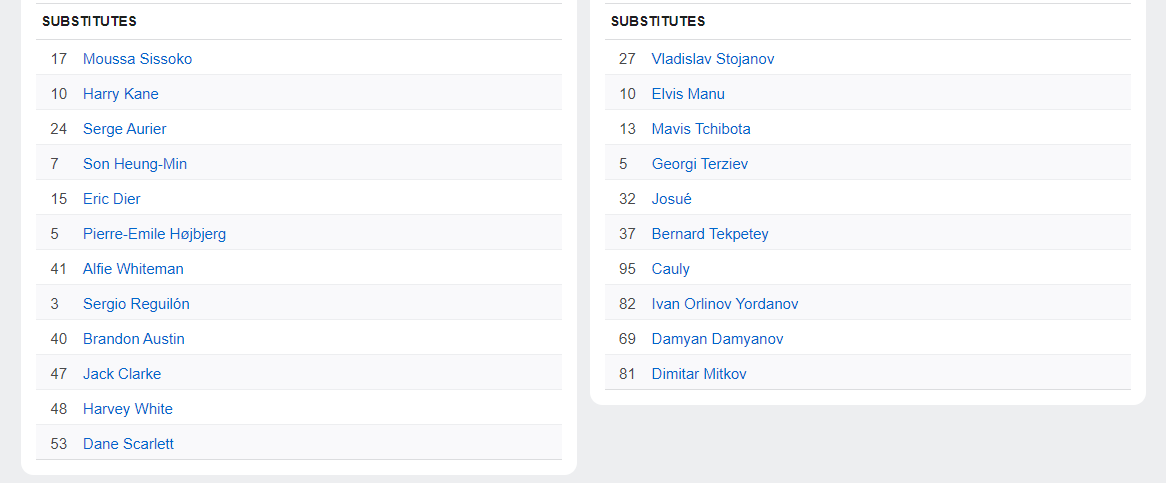This screenshot has height=483, width=1166.
Task: Select Brandon Austin in the substitutes list
Action: [x=133, y=339]
